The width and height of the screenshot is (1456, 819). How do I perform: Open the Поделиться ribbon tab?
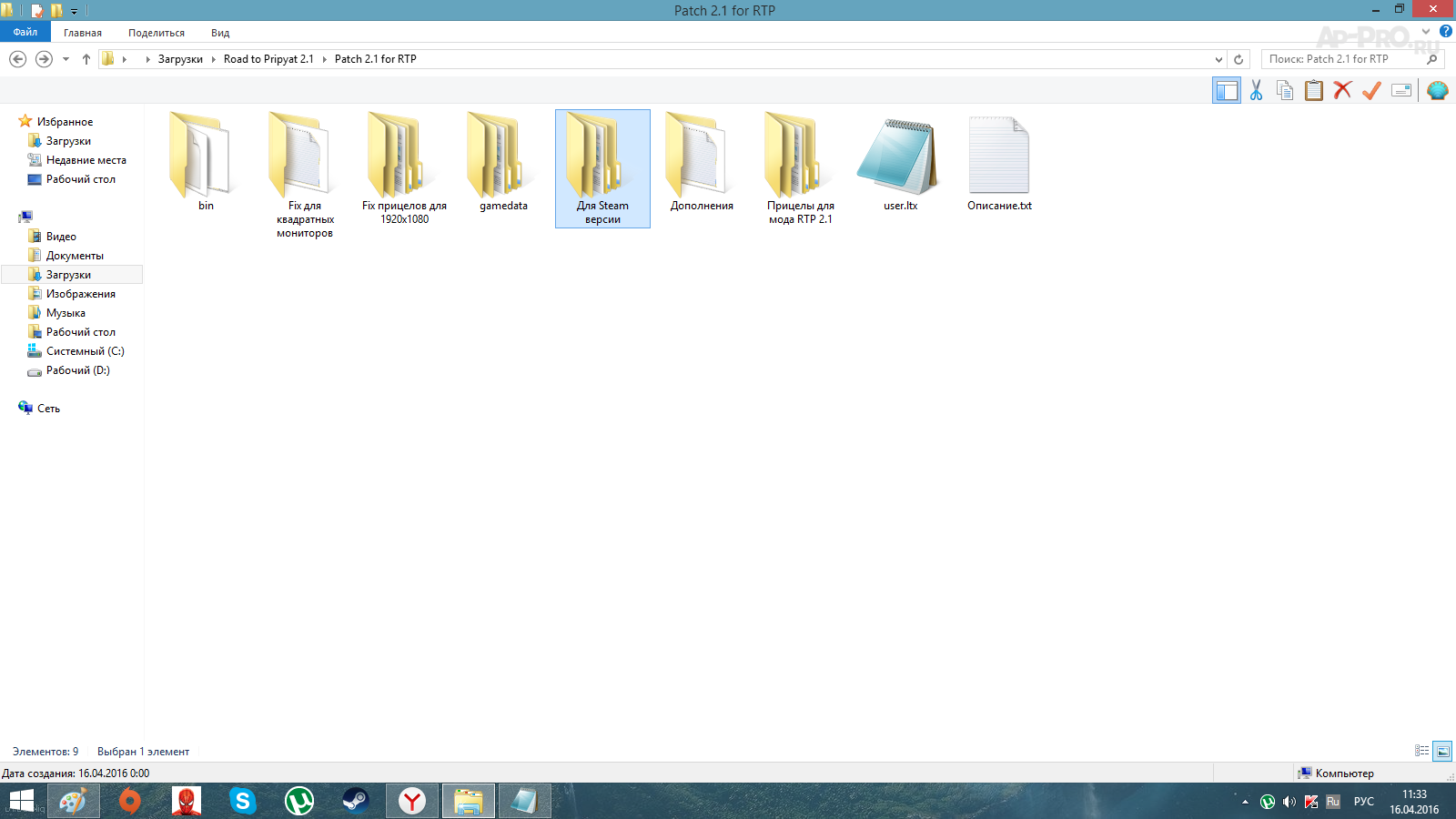157,33
